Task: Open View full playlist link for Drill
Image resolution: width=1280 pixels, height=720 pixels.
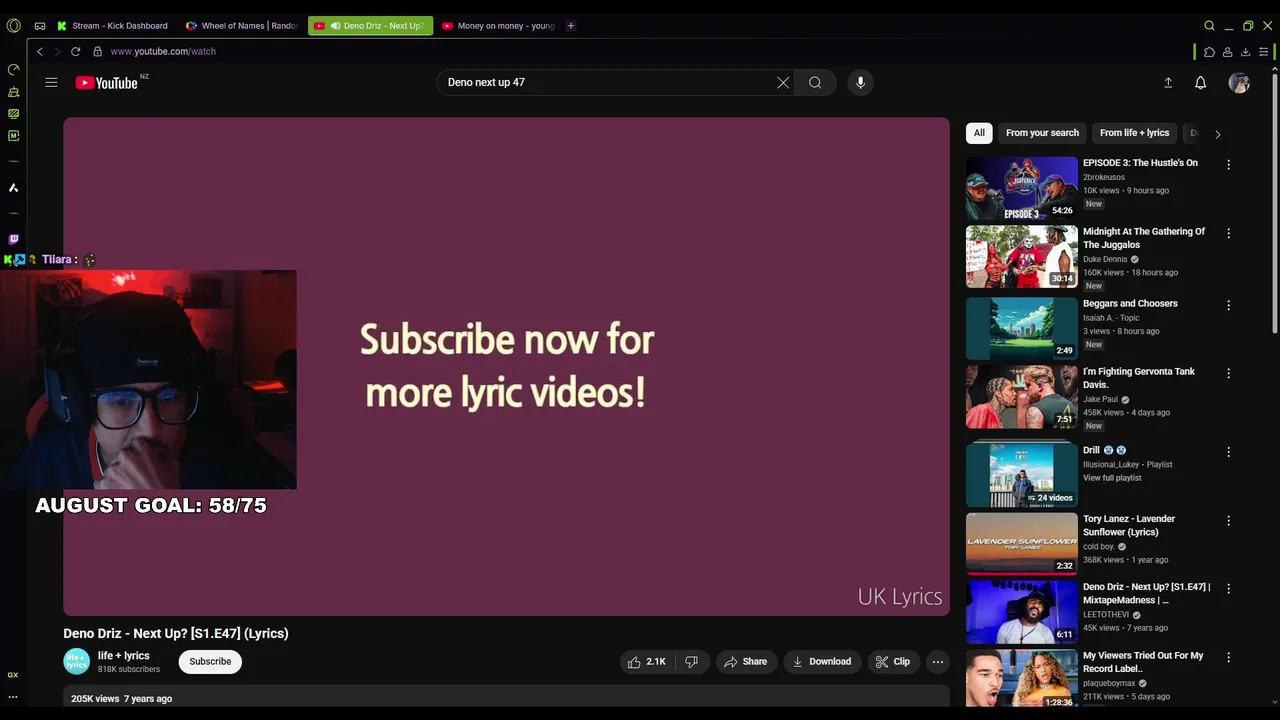Action: (1112, 478)
